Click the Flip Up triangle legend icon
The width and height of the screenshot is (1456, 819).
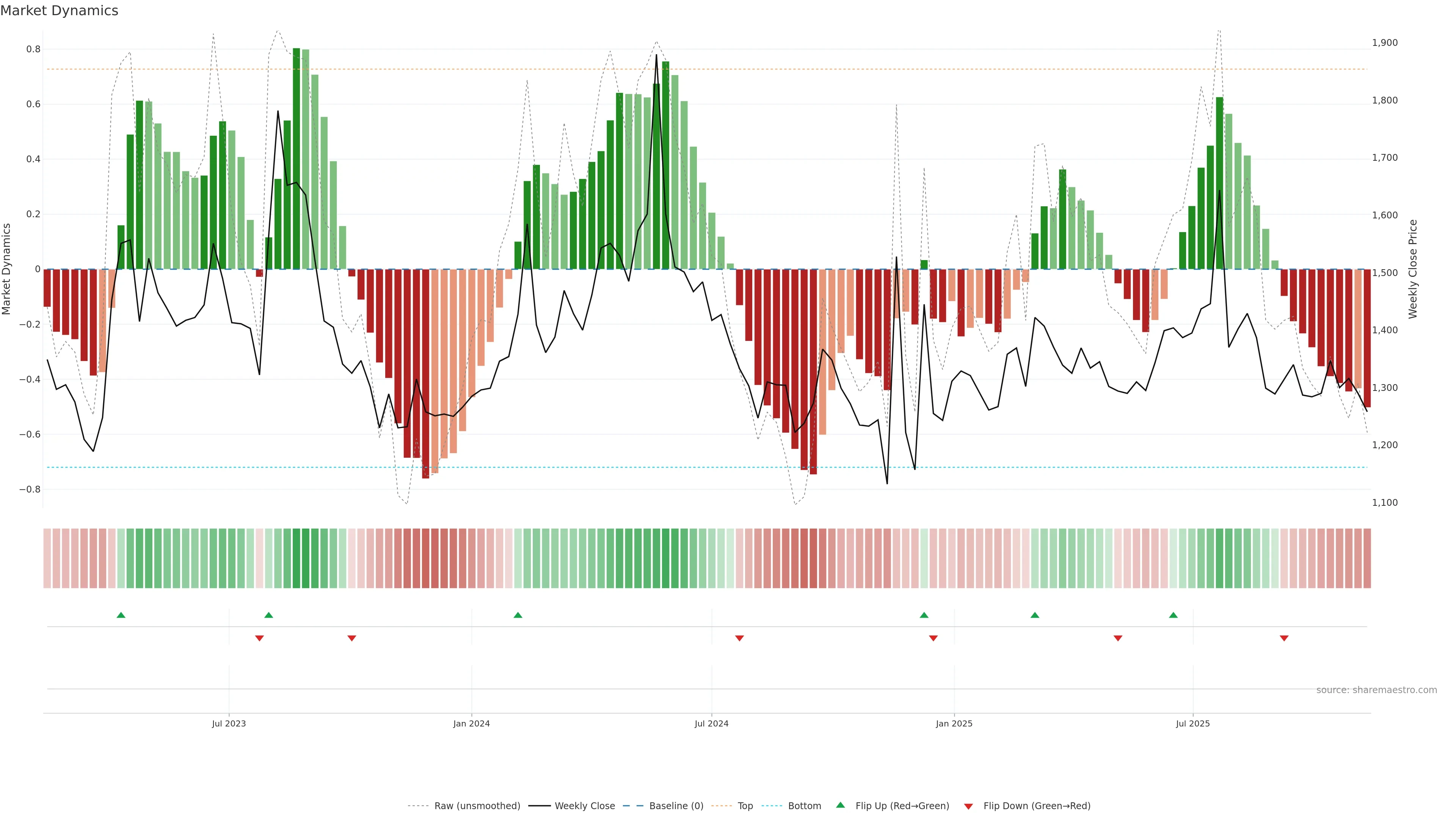tap(840, 805)
